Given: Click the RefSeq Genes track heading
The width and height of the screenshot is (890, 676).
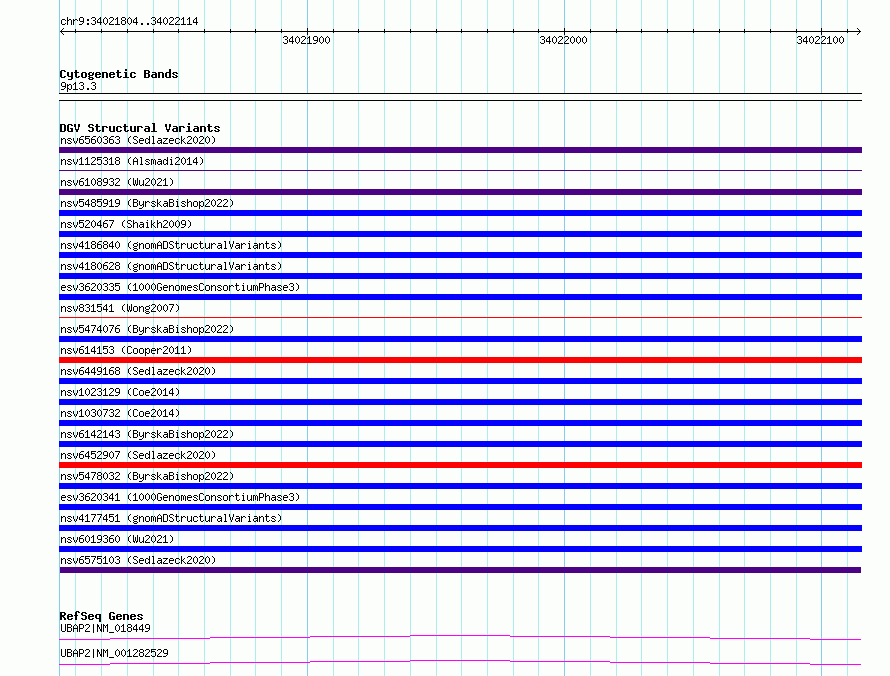Looking at the screenshot, I should 102,616.
